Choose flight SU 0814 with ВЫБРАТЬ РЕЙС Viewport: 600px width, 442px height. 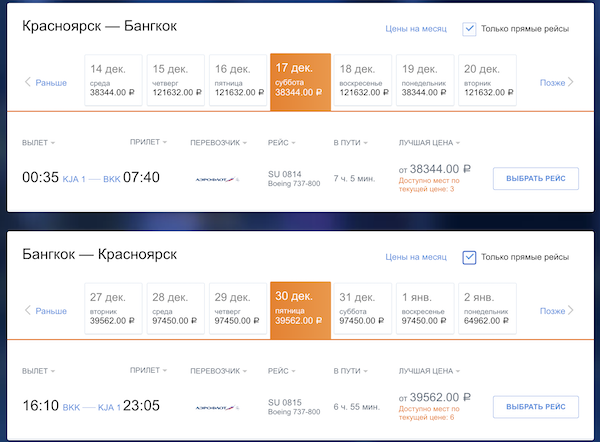pyautogui.click(x=535, y=179)
